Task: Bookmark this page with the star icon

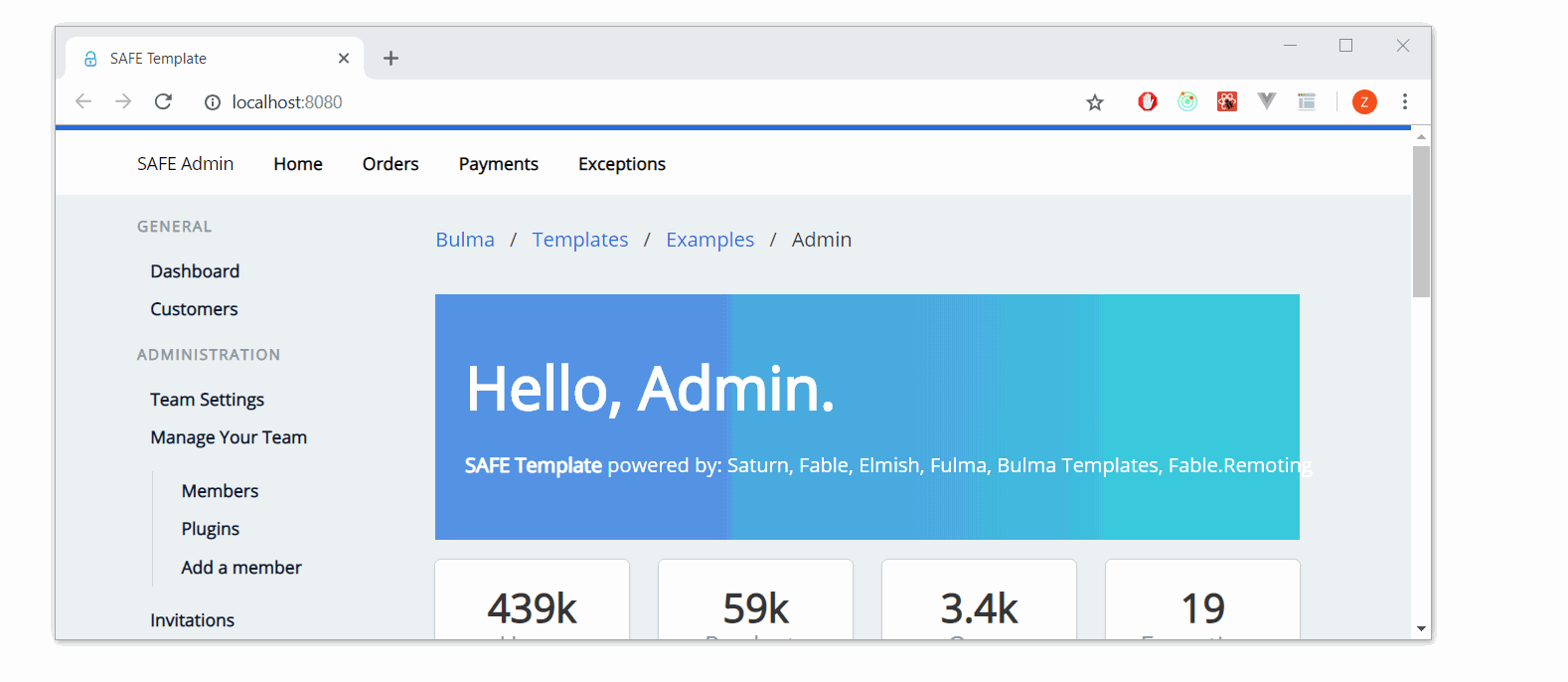Action: pyautogui.click(x=1095, y=102)
